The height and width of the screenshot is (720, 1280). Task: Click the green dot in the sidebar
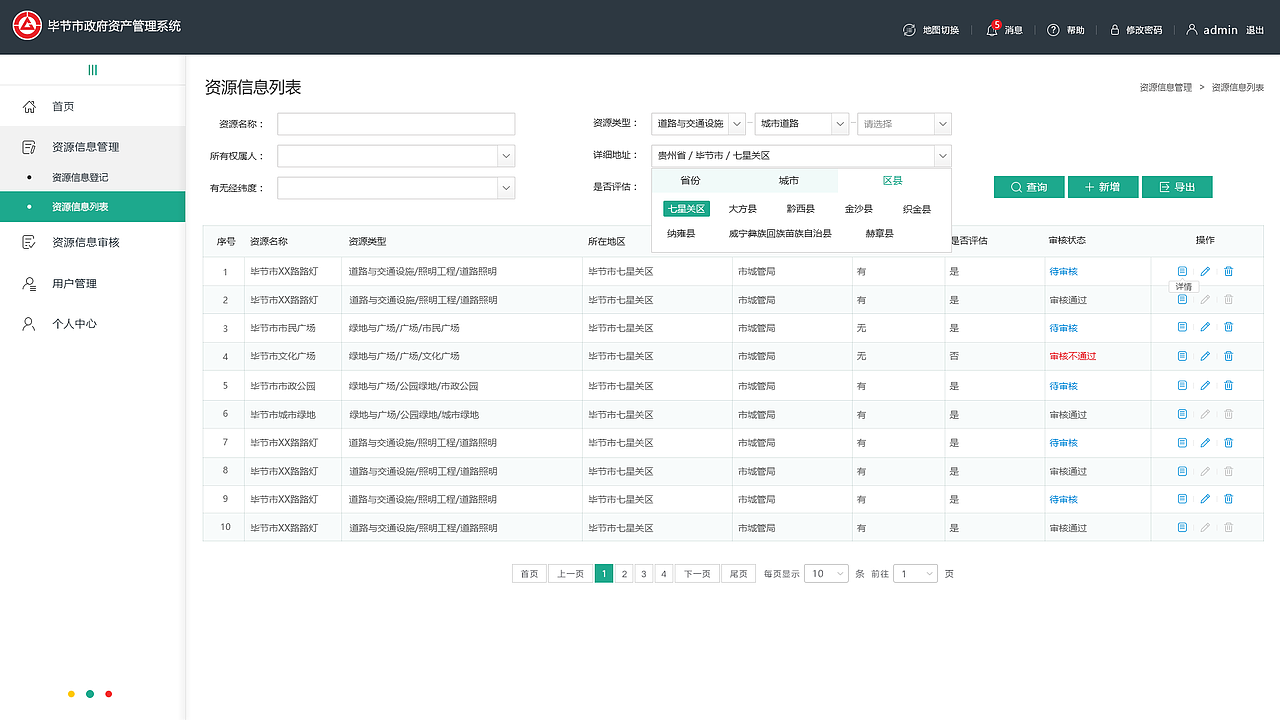pyautogui.click(x=90, y=694)
